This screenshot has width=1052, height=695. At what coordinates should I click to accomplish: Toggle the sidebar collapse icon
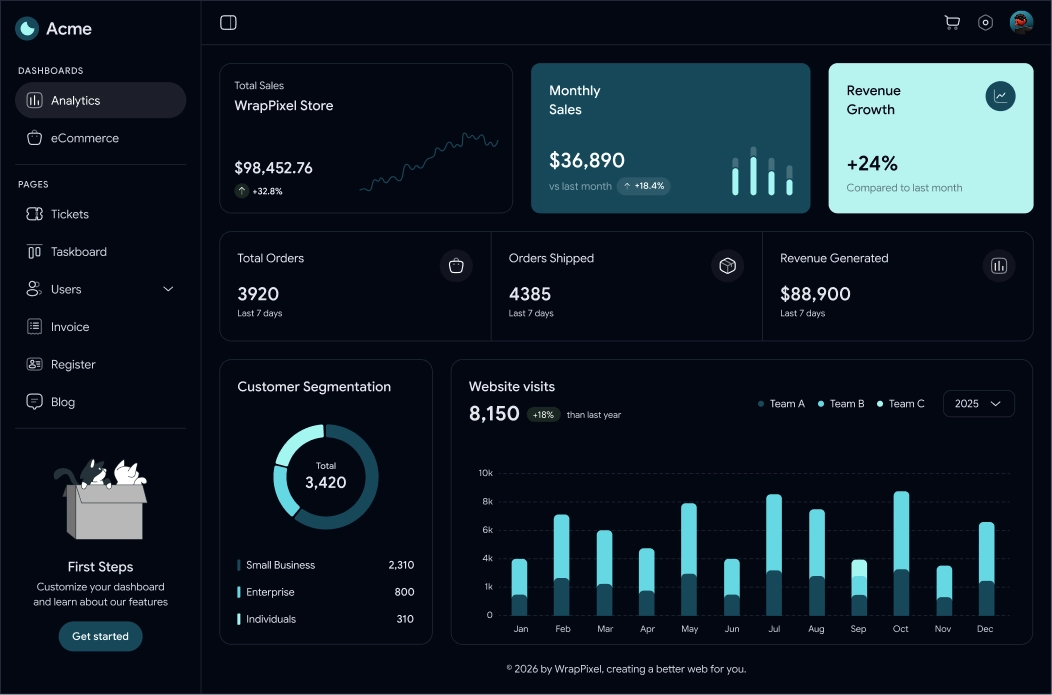coord(228,23)
